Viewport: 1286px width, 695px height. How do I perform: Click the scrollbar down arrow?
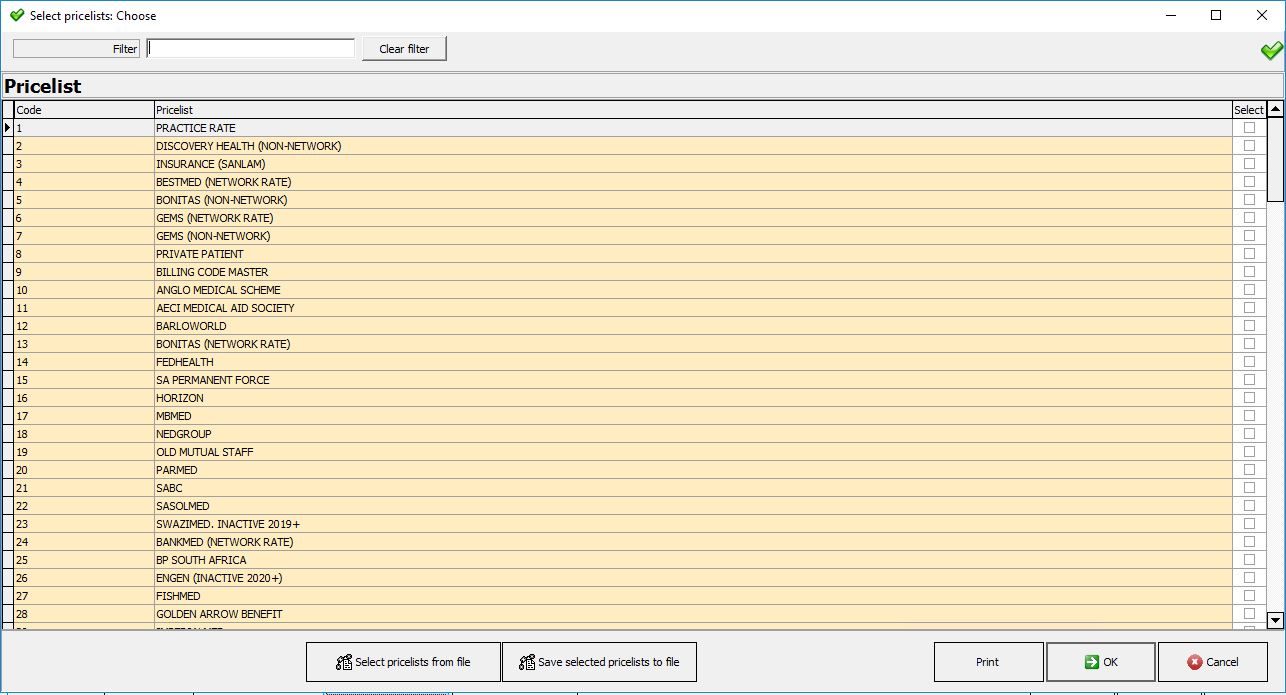click(1275, 620)
